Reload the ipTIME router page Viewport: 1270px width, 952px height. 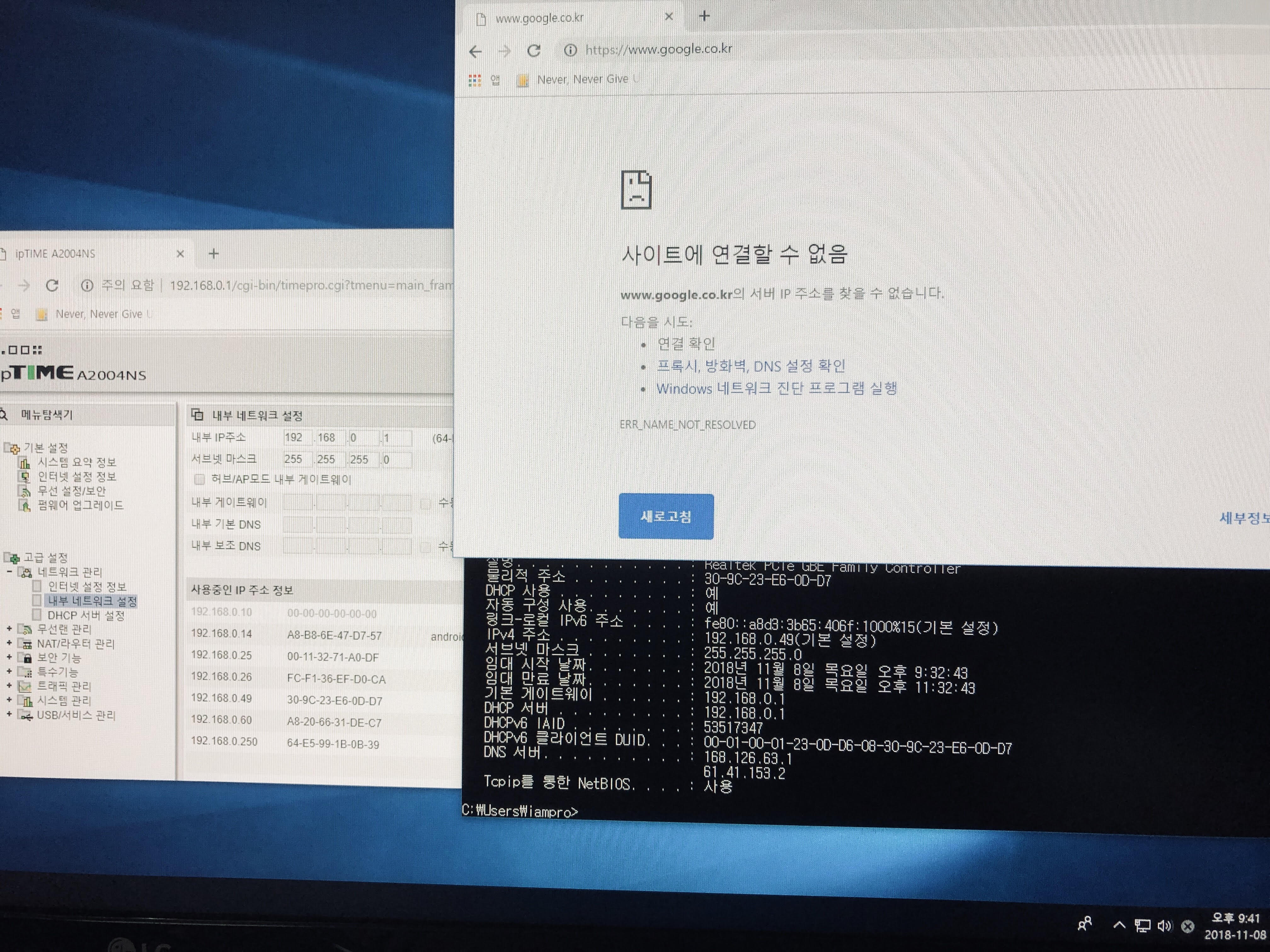[52, 285]
